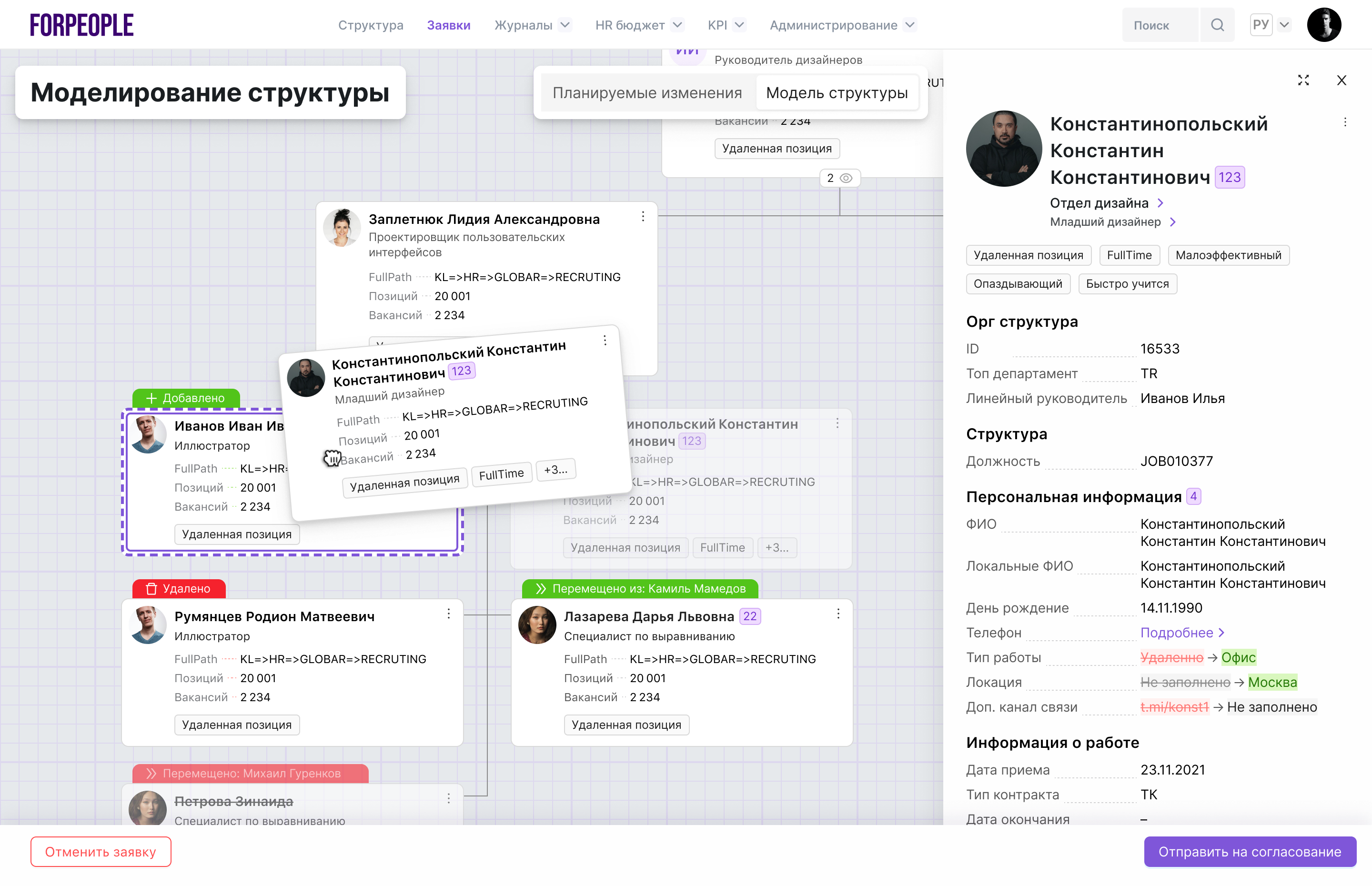Screen dimensions: 1372x886
Task: Expand the employee panel to fullscreen
Action: pos(1303,80)
